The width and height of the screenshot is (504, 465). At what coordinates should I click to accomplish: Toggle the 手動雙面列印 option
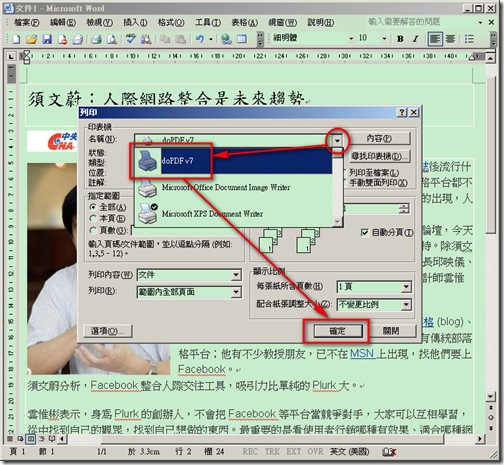pos(378,183)
